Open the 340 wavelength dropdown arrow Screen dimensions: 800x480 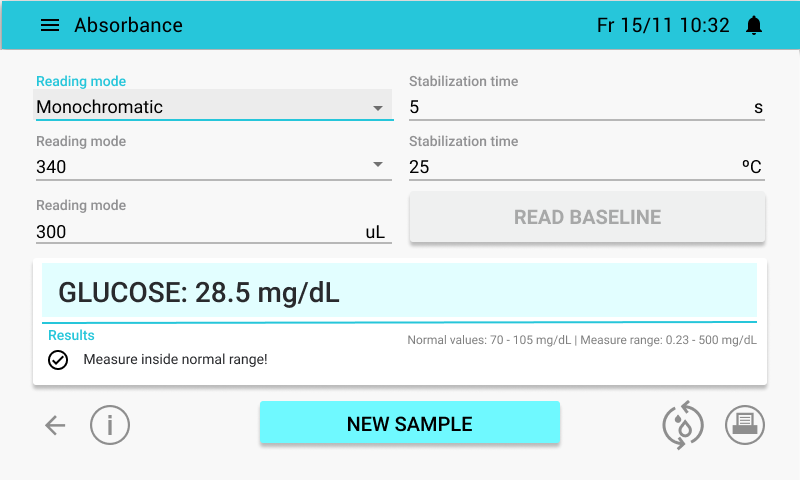click(x=378, y=165)
